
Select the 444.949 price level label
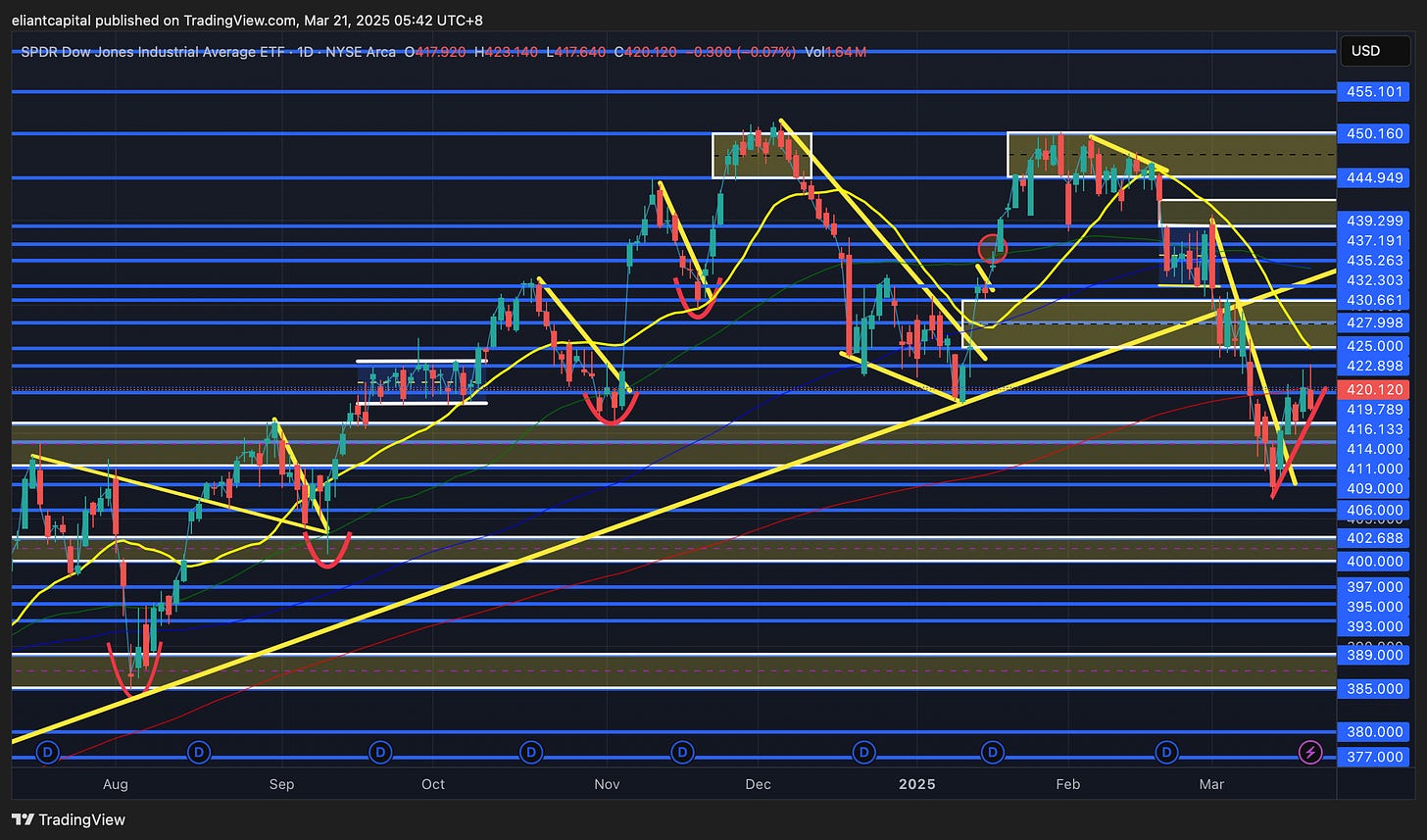(x=1376, y=177)
